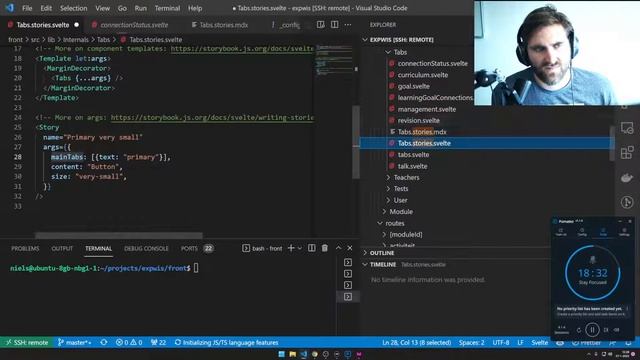Open the Git Graph icon below Docker
This screenshot has width=640, height=360.
click(627, 202)
